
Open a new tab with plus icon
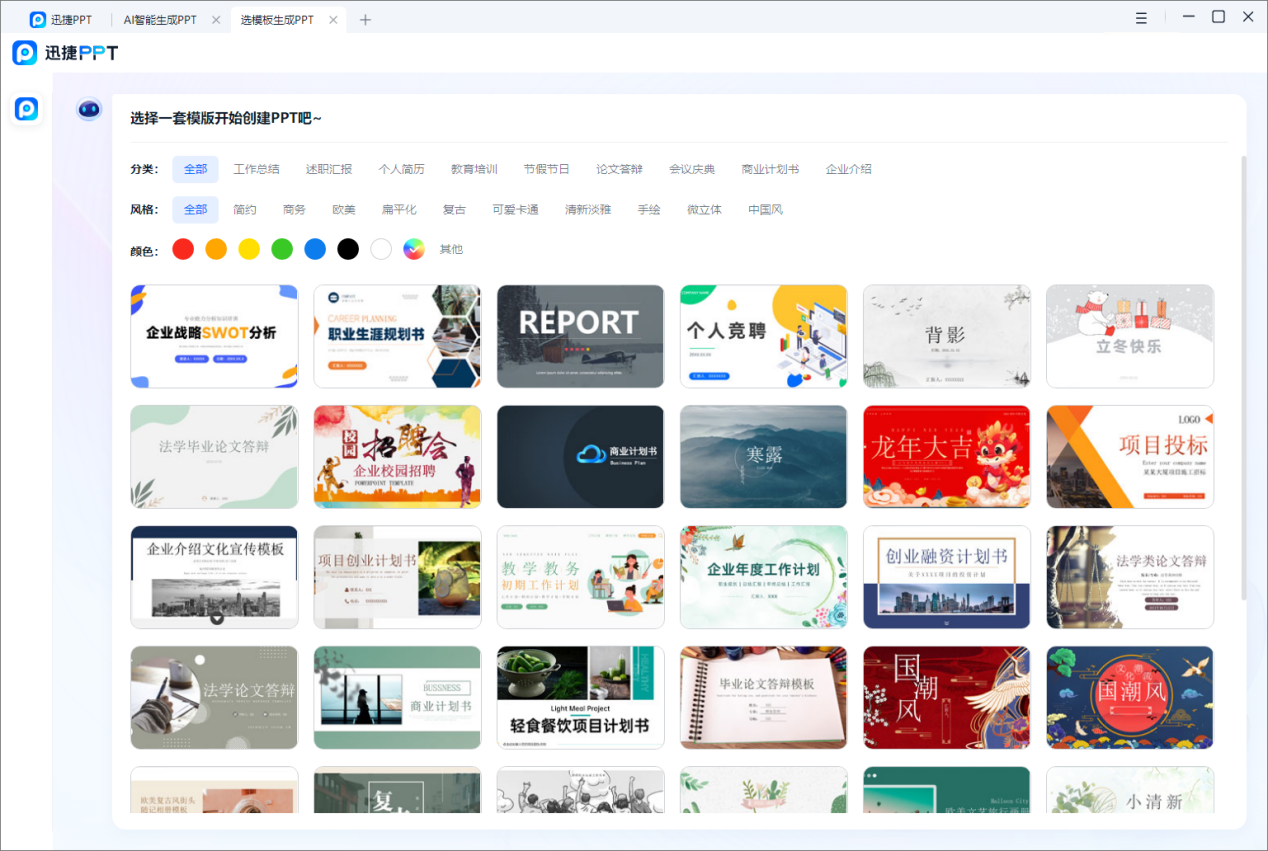point(365,19)
